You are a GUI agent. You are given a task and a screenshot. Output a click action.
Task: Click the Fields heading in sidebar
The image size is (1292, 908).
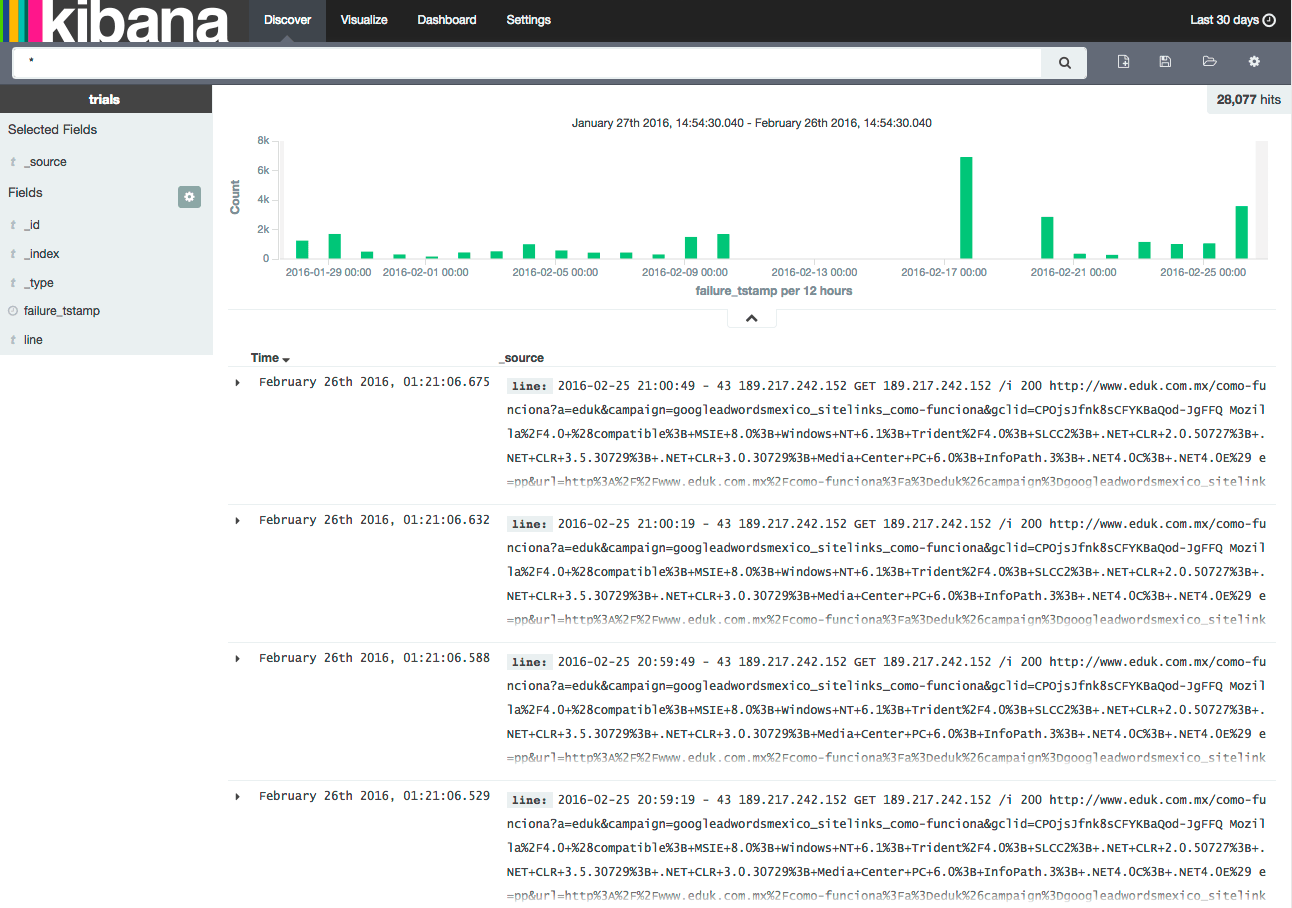[x=25, y=193]
